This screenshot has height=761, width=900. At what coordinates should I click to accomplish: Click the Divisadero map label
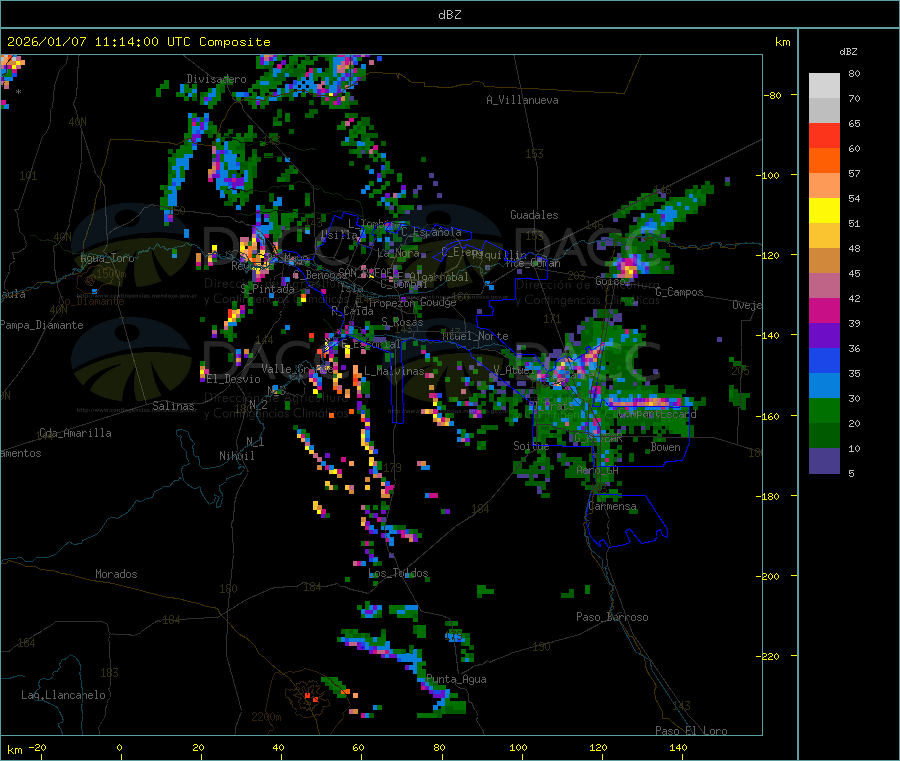pyautogui.click(x=216, y=79)
